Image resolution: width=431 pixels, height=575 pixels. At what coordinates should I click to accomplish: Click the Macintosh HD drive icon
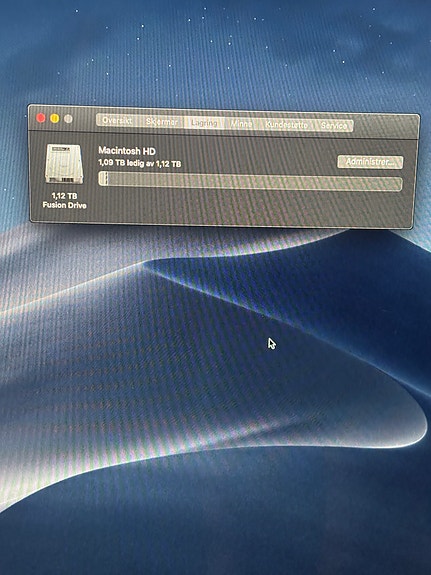64,164
